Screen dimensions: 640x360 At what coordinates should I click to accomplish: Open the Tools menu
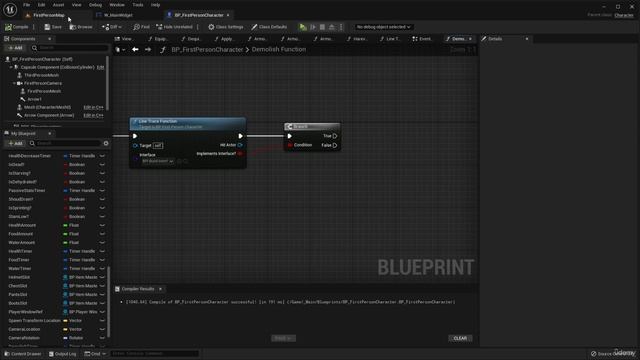tap(138, 5)
